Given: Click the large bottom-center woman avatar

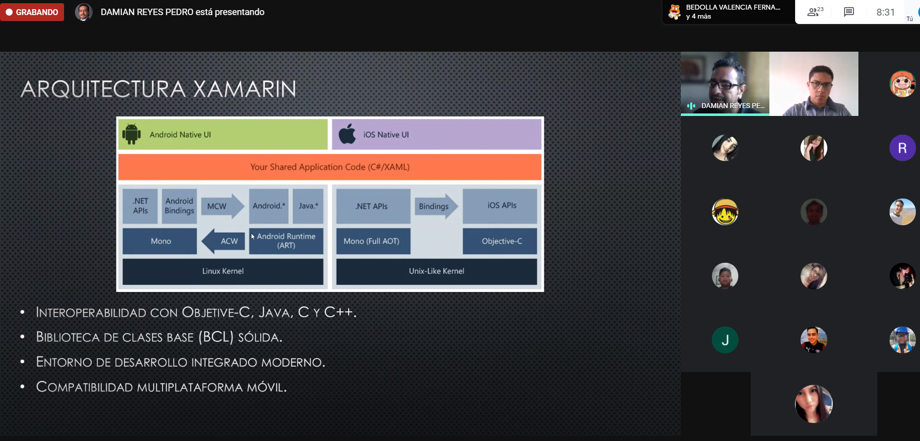Looking at the screenshot, I should 813,403.
